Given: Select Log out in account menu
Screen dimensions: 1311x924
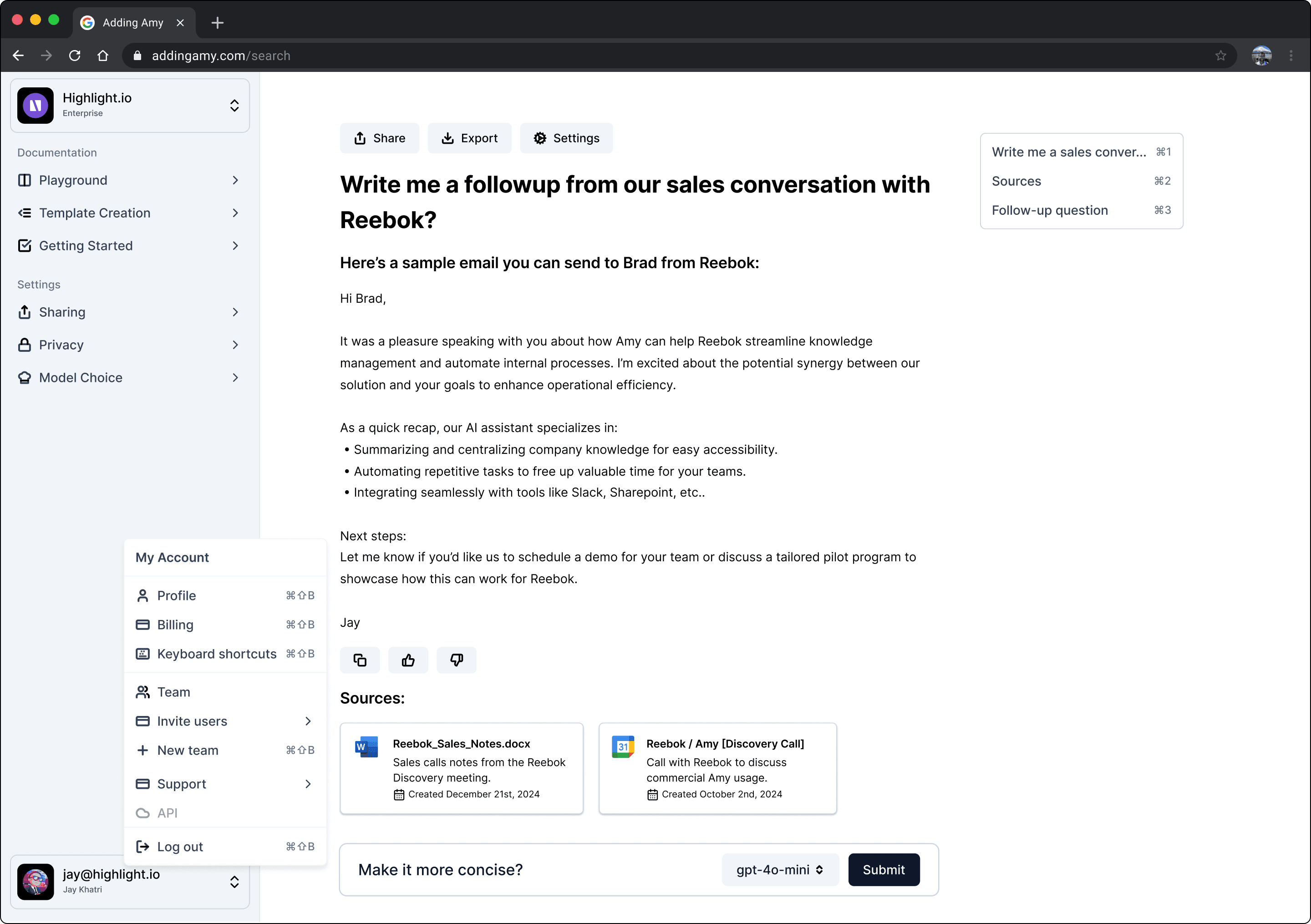Looking at the screenshot, I should click(x=225, y=846).
